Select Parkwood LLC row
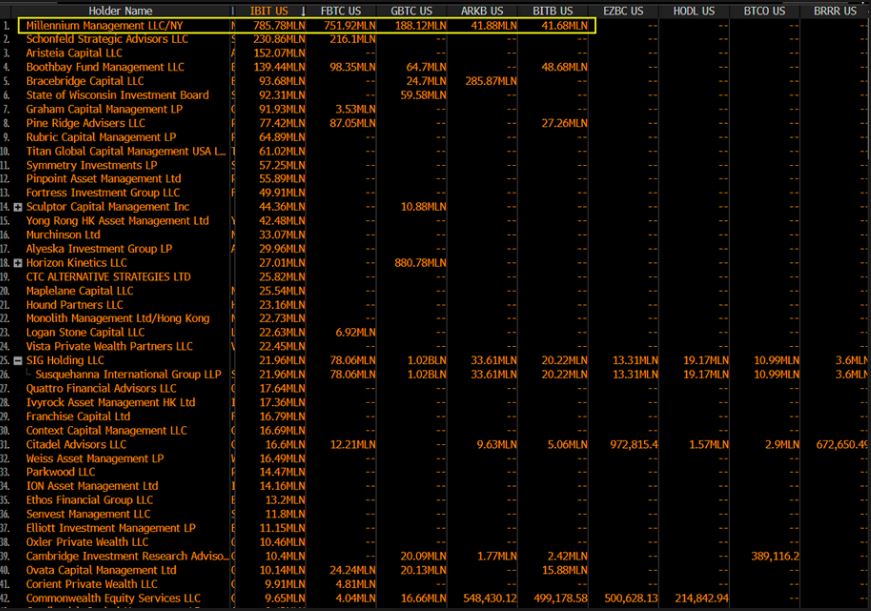 coord(61,472)
